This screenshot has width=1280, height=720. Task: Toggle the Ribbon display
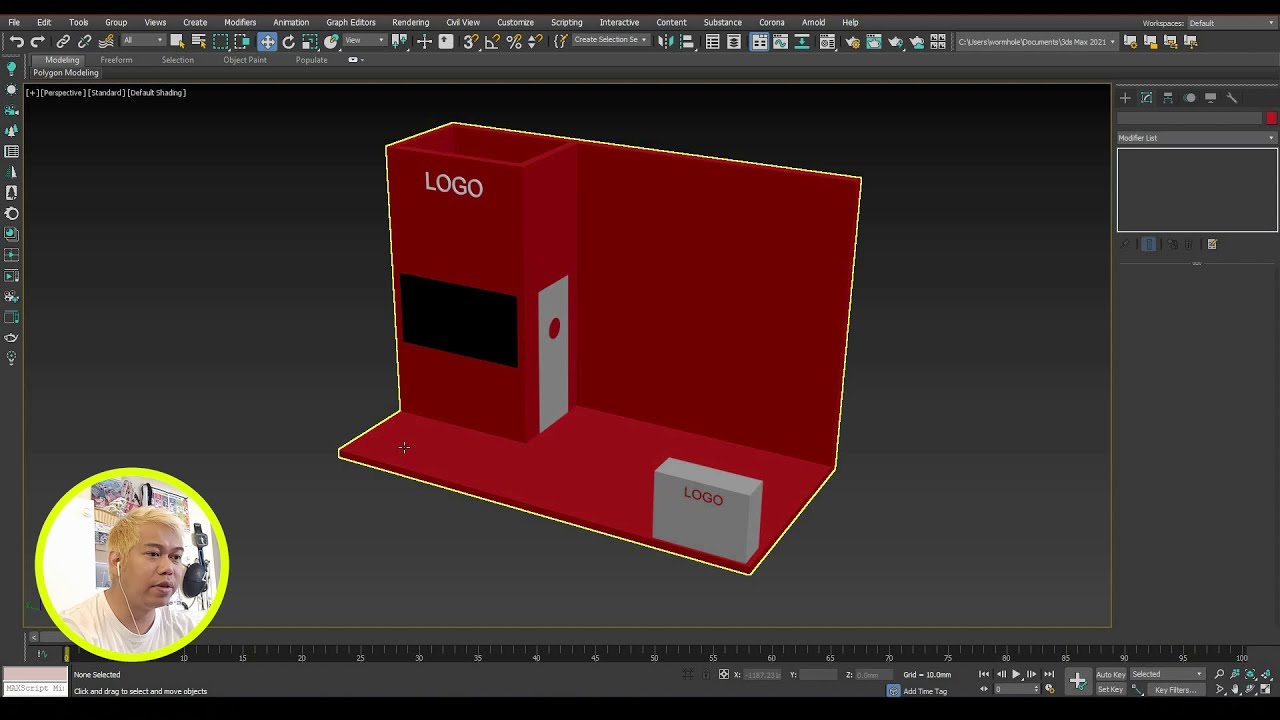click(760, 41)
